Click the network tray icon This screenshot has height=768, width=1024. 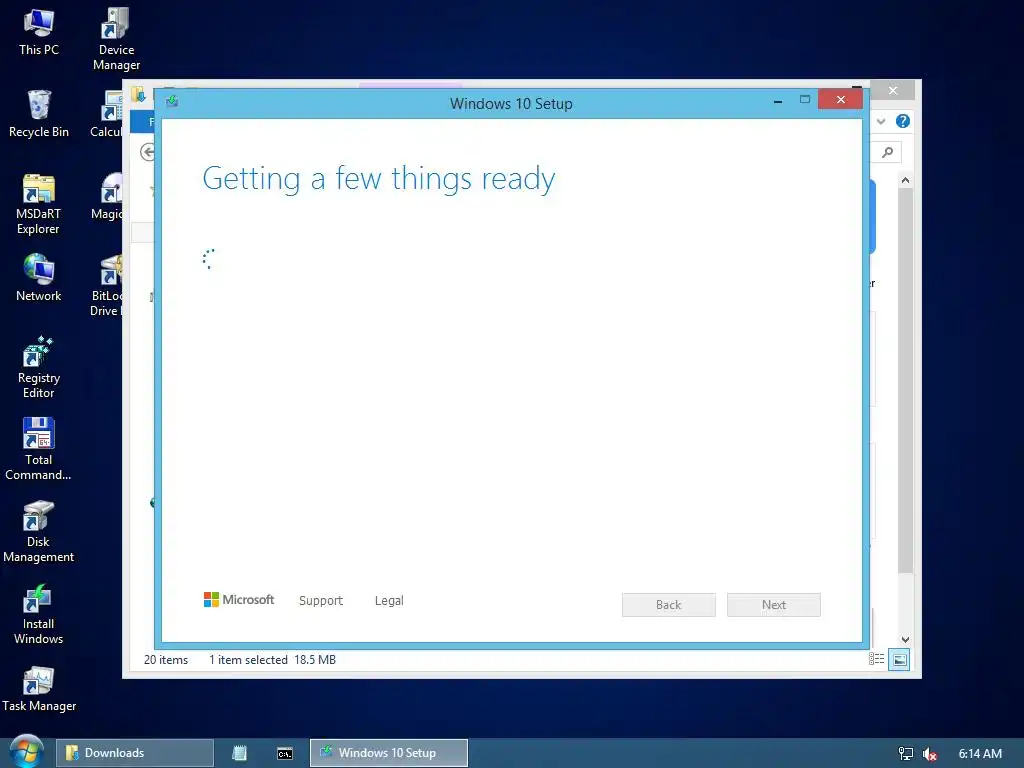(x=905, y=754)
